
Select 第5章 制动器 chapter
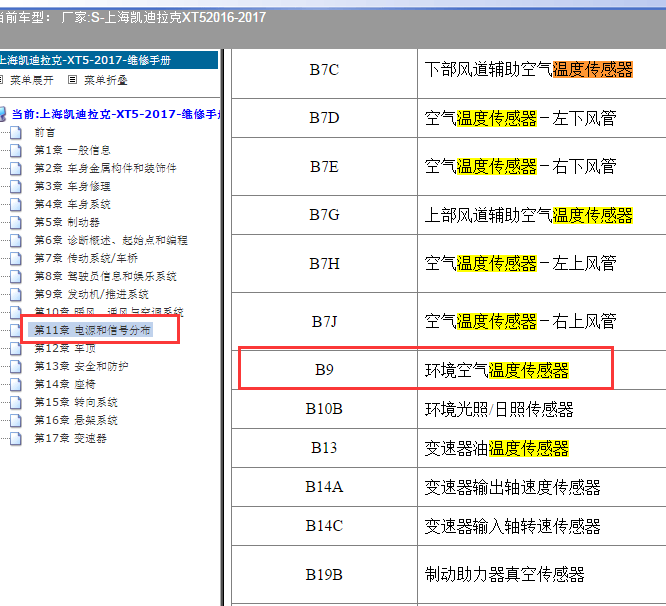(x=67, y=222)
